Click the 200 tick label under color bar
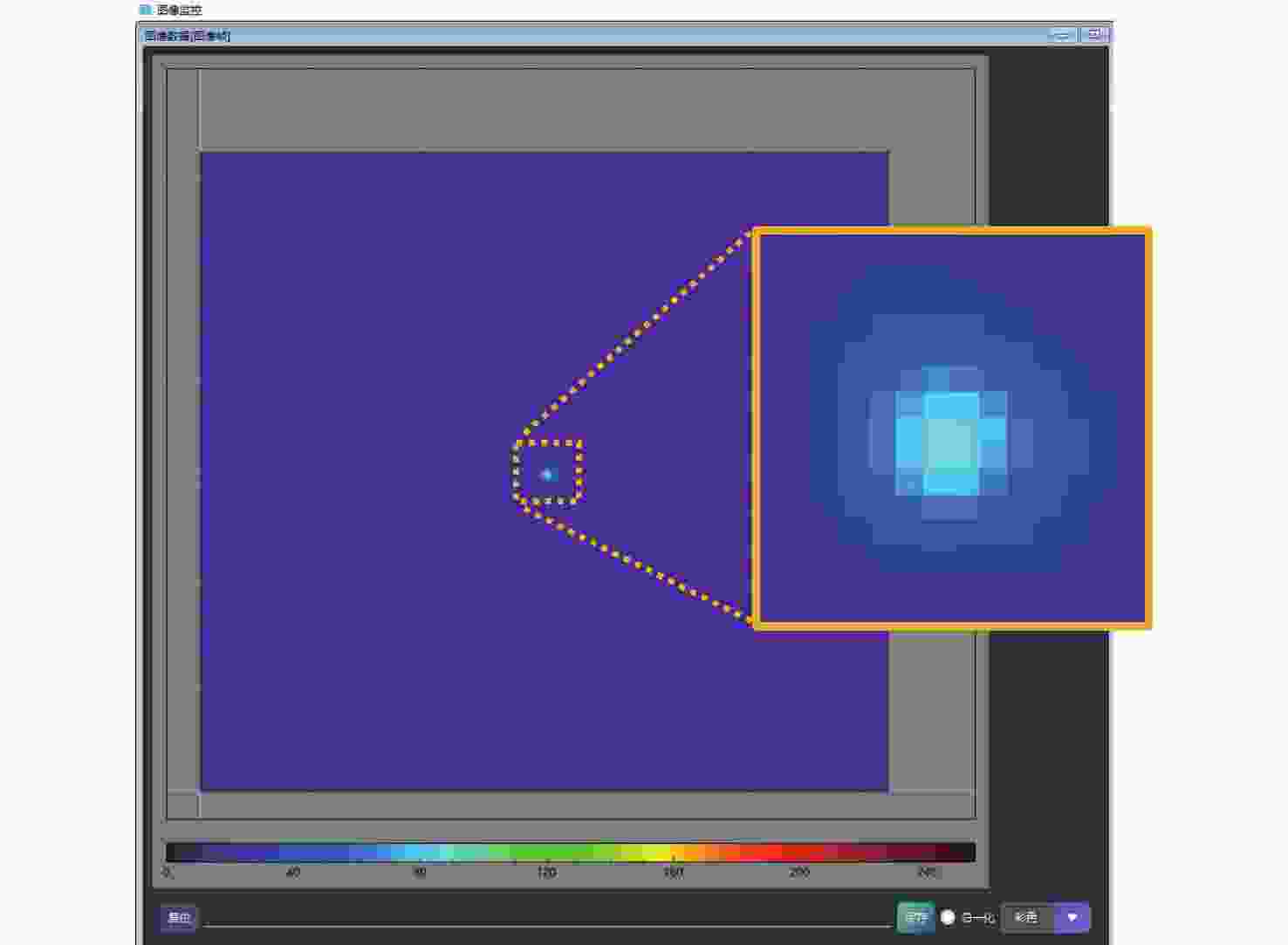 point(799,872)
